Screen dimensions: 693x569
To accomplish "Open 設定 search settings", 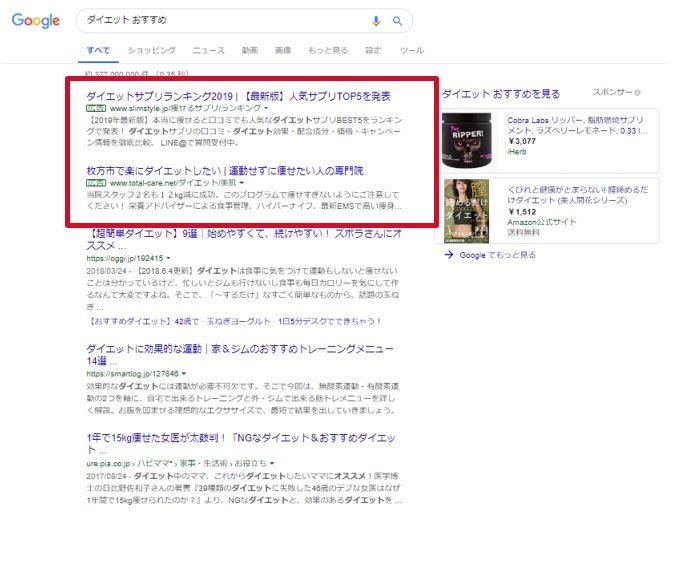I will pyautogui.click(x=373, y=50).
